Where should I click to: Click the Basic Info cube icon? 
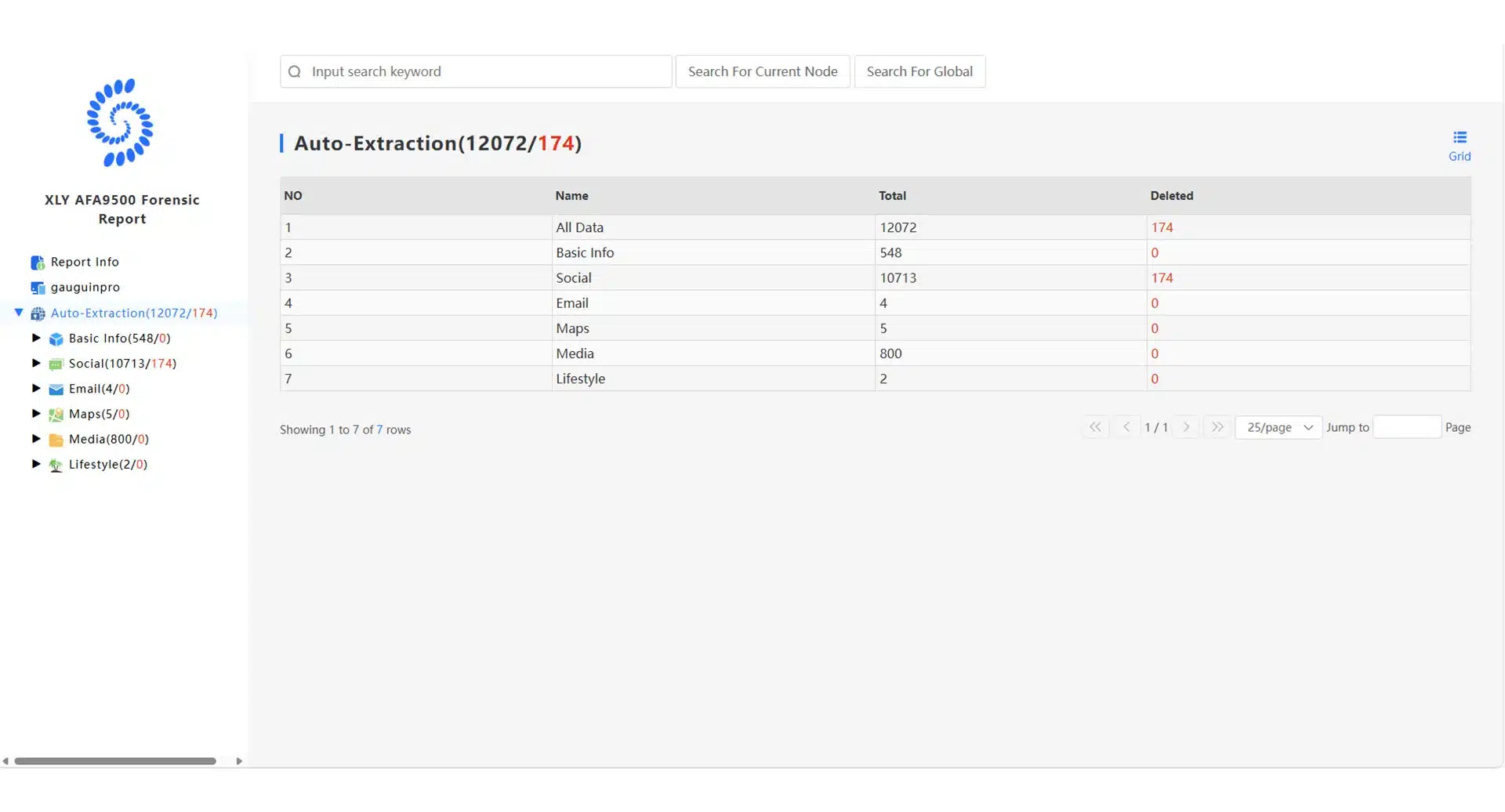click(56, 339)
